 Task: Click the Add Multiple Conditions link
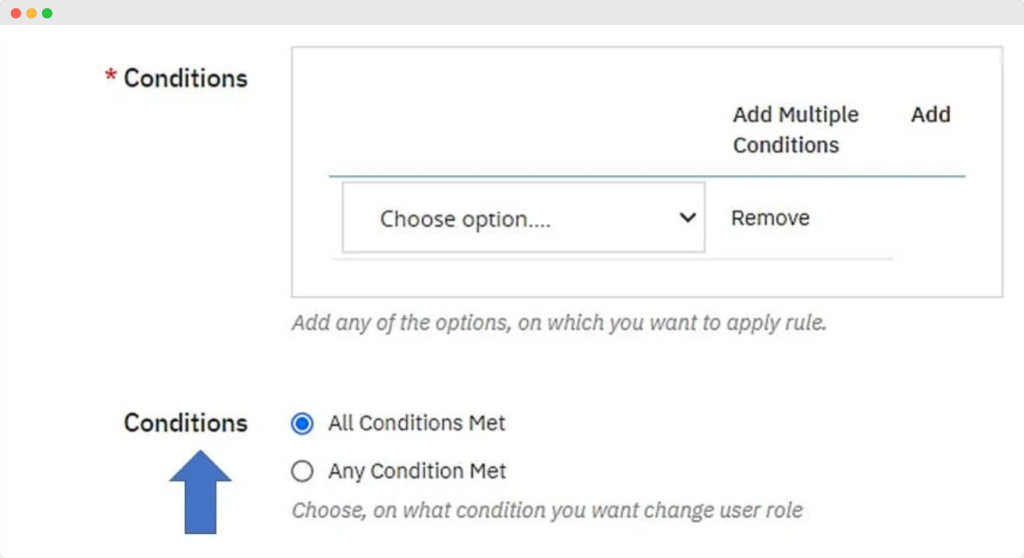795,129
